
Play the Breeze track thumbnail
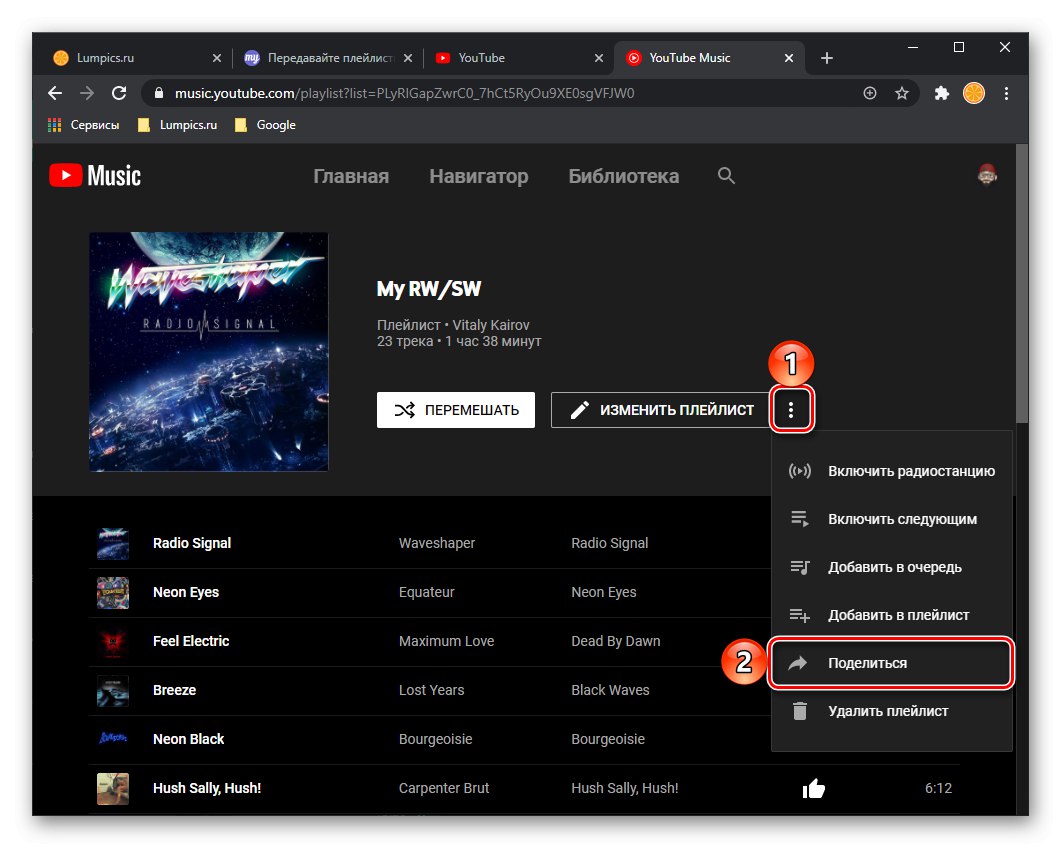pyautogui.click(x=113, y=691)
